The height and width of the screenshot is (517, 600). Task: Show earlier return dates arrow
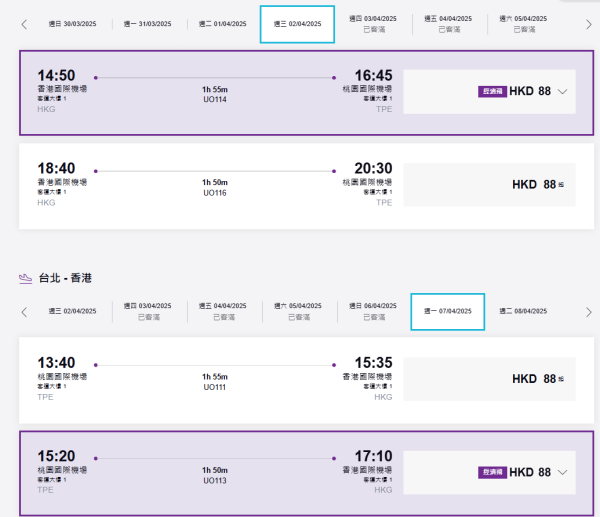click(24, 312)
